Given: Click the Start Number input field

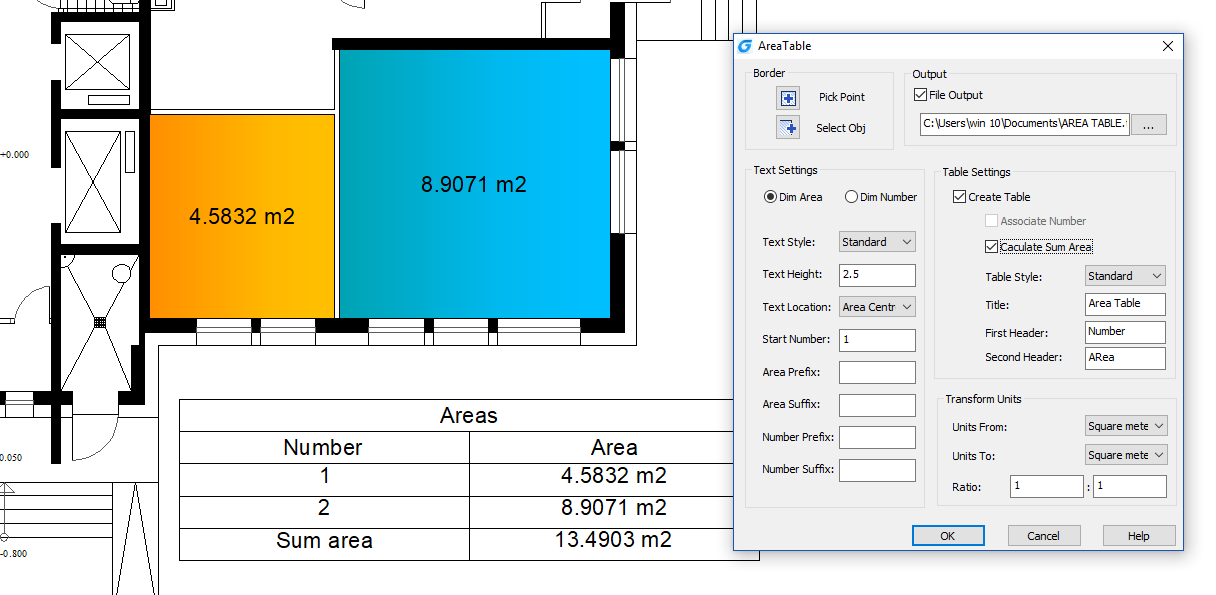Looking at the screenshot, I should pyautogui.click(x=877, y=340).
